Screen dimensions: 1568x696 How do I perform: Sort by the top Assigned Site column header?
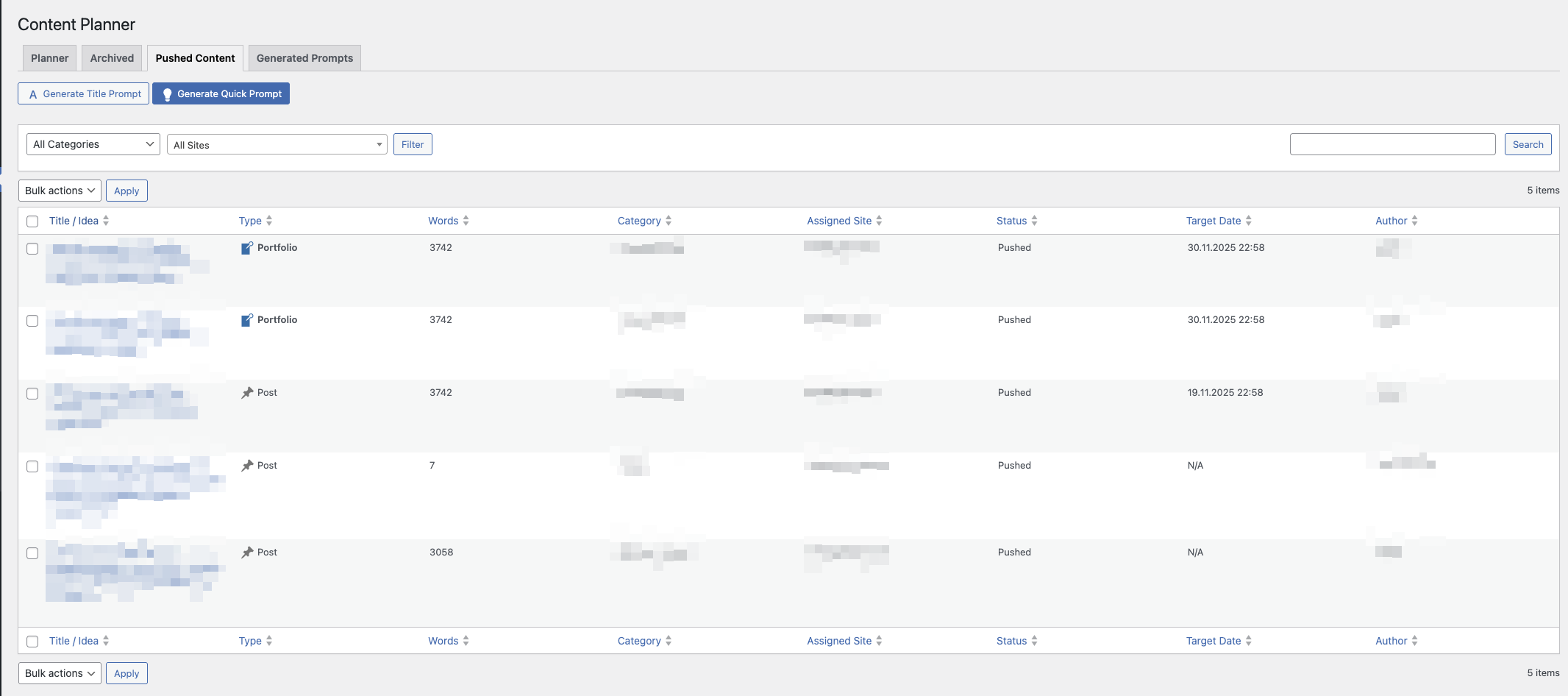[x=839, y=221]
